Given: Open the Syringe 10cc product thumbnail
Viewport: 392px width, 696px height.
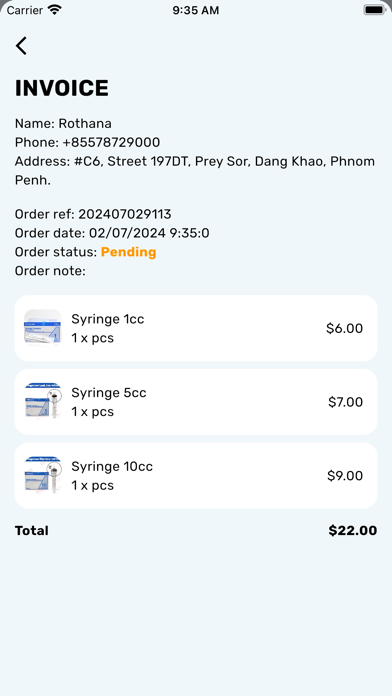Looking at the screenshot, I should point(43,475).
